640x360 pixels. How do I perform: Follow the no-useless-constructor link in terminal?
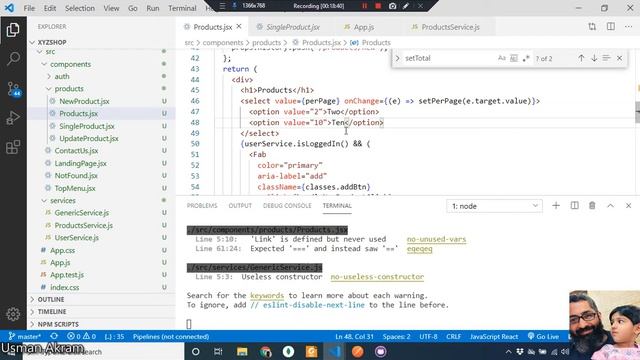(x=377, y=277)
